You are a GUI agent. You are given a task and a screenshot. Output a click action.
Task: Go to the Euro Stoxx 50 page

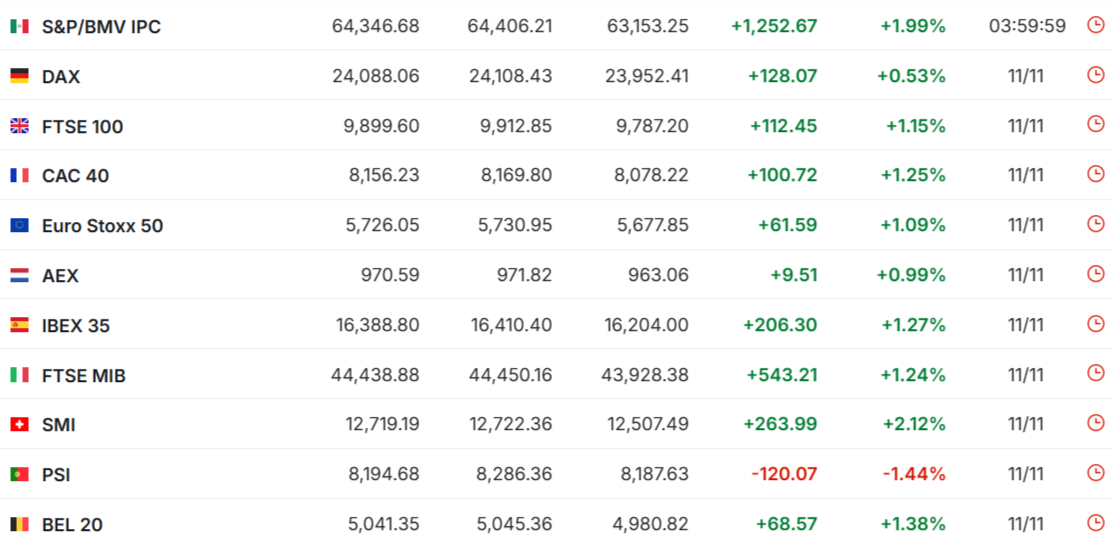click(102, 226)
